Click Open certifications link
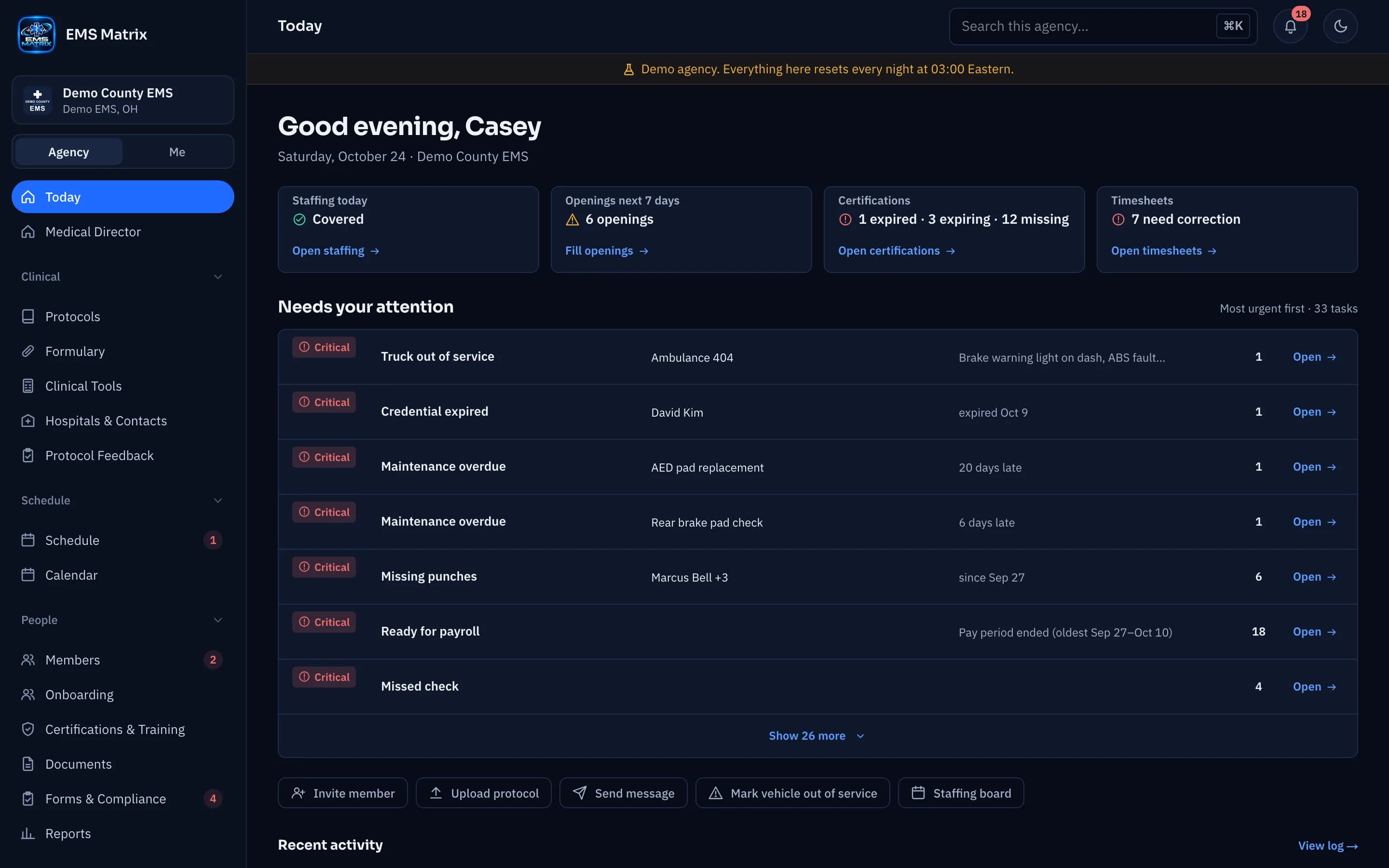This screenshot has width=1389, height=868. point(897,251)
